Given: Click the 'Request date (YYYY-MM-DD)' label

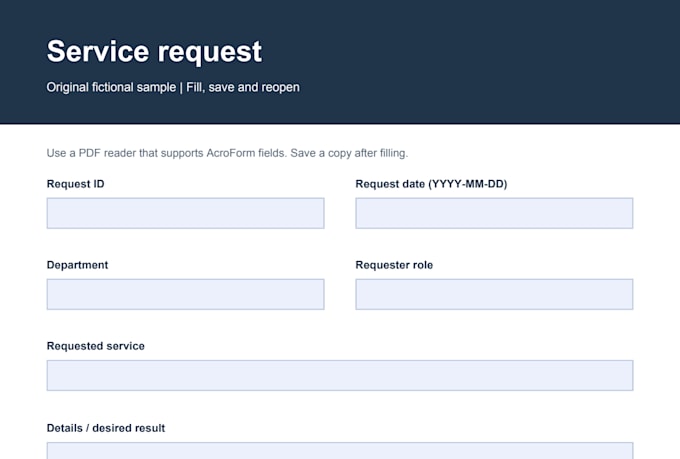Looking at the screenshot, I should tap(431, 184).
